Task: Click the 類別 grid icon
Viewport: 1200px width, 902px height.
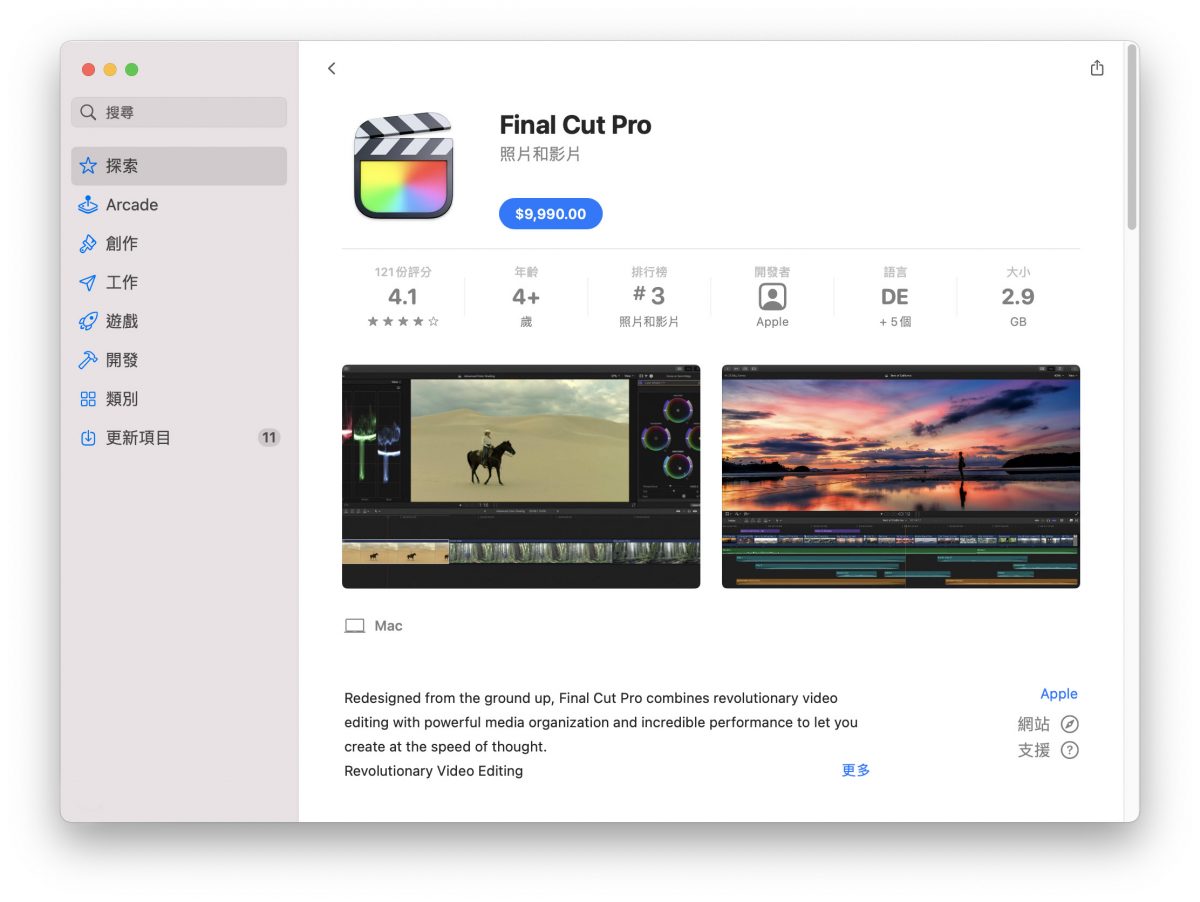Action: coord(88,399)
